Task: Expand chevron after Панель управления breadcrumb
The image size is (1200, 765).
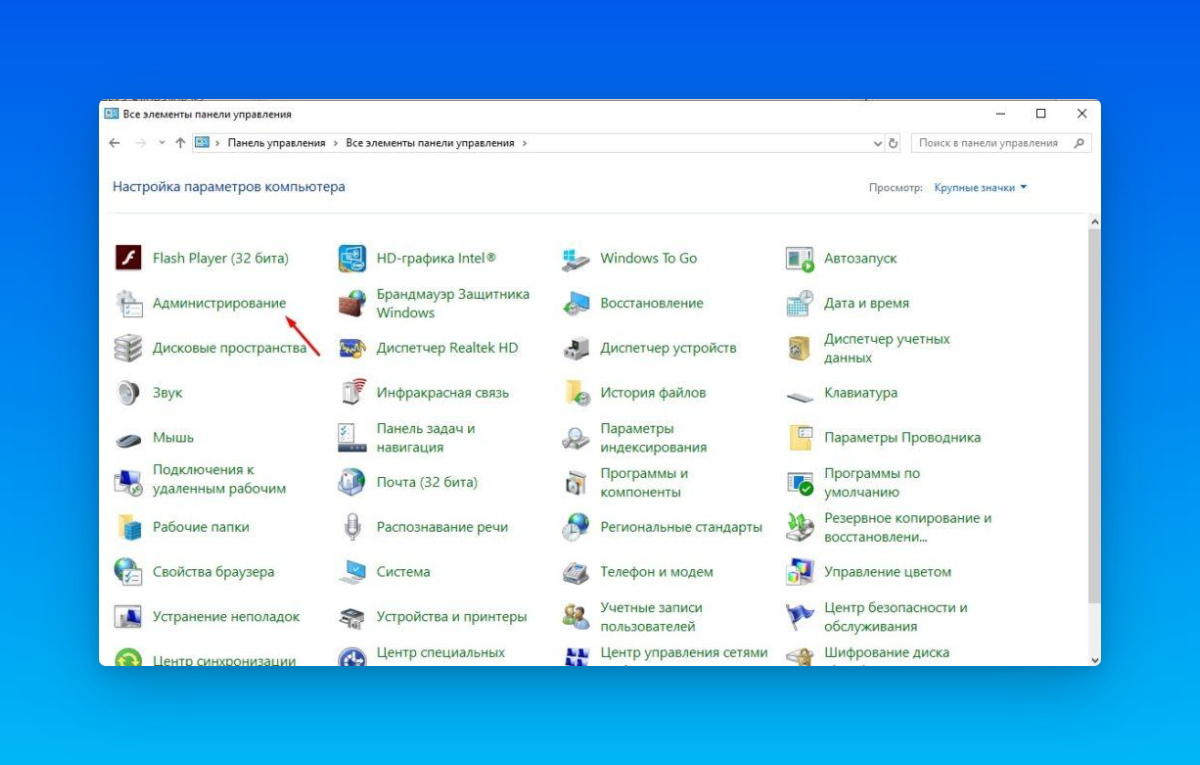Action: tap(336, 143)
